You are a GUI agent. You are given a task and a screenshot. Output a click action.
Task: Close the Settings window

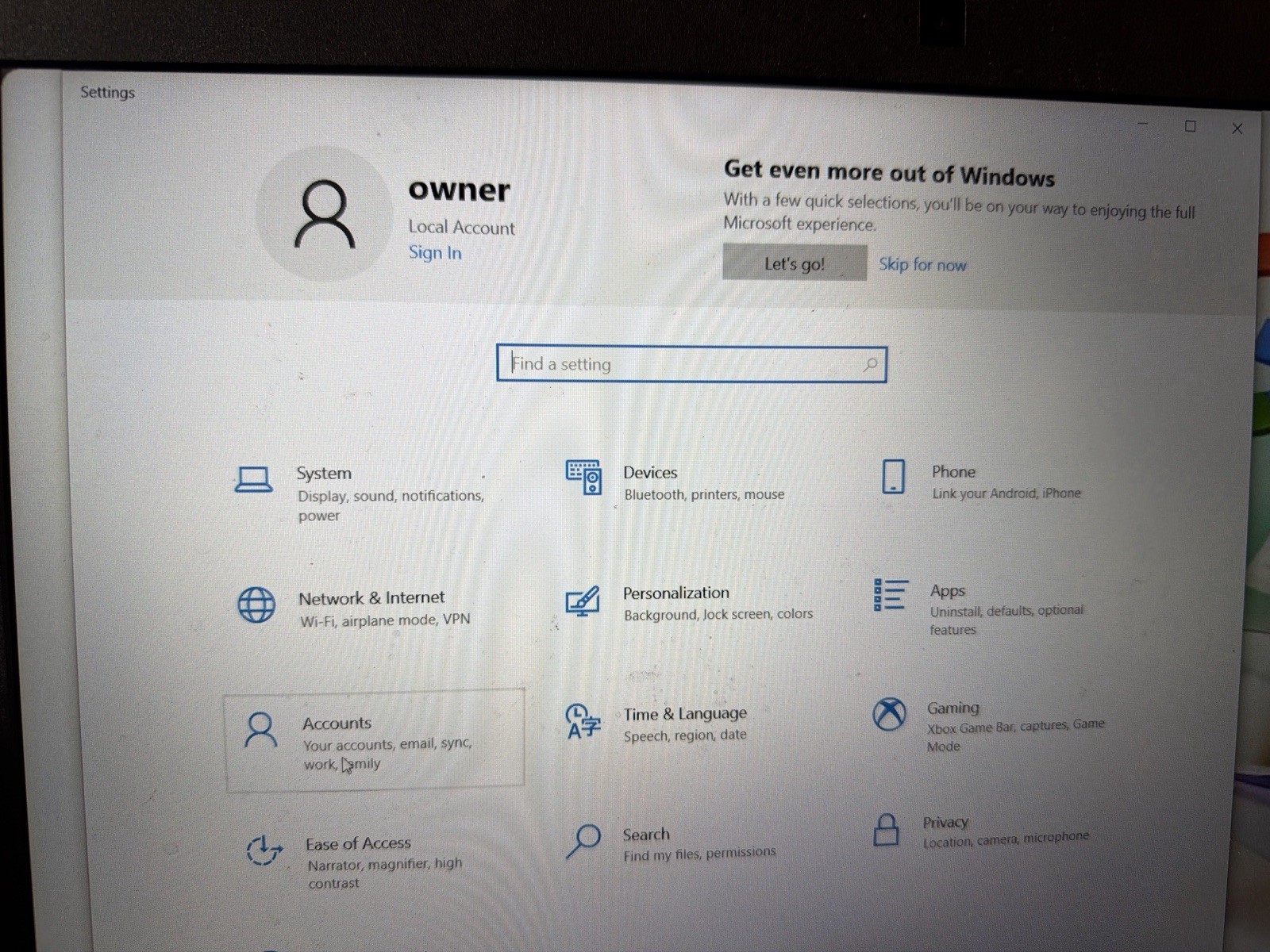point(1237,129)
